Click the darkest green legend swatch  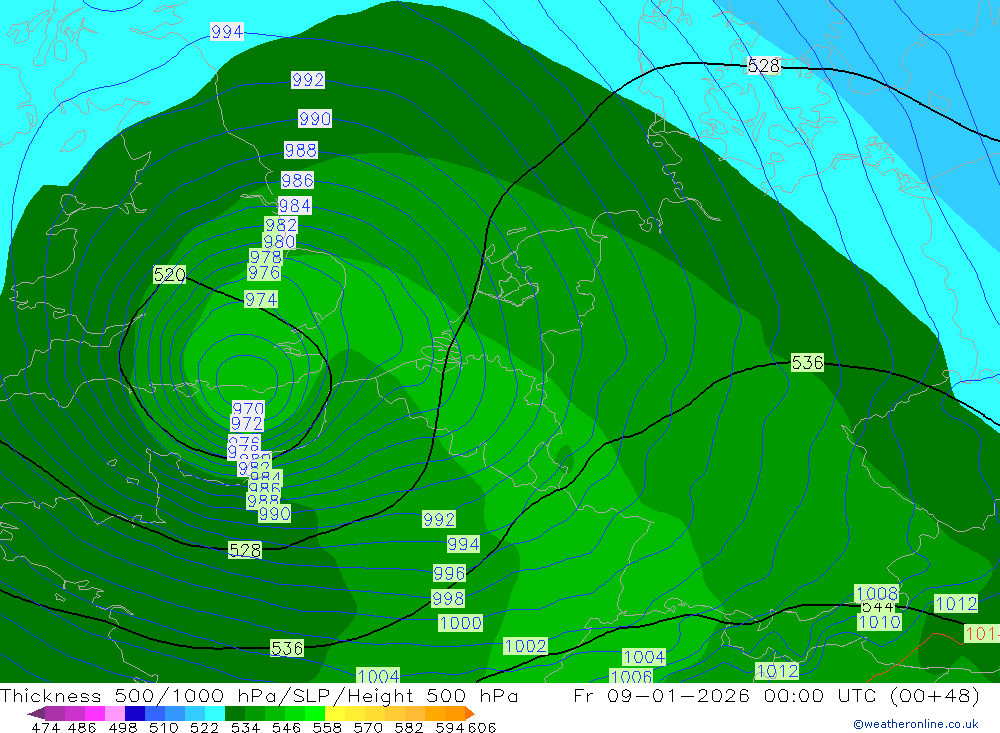coord(235,713)
